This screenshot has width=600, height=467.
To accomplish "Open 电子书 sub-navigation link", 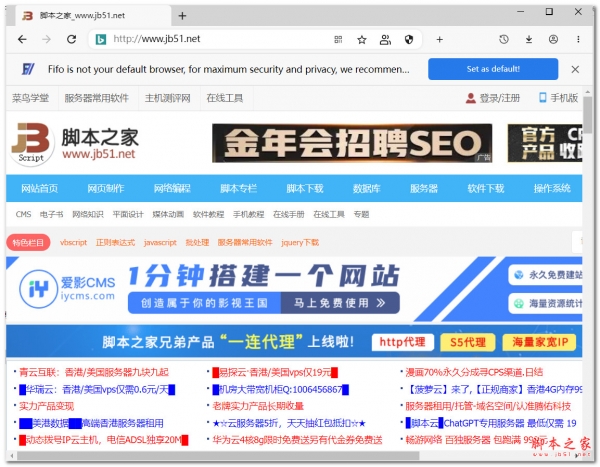I will pyautogui.click(x=52, y=214).
